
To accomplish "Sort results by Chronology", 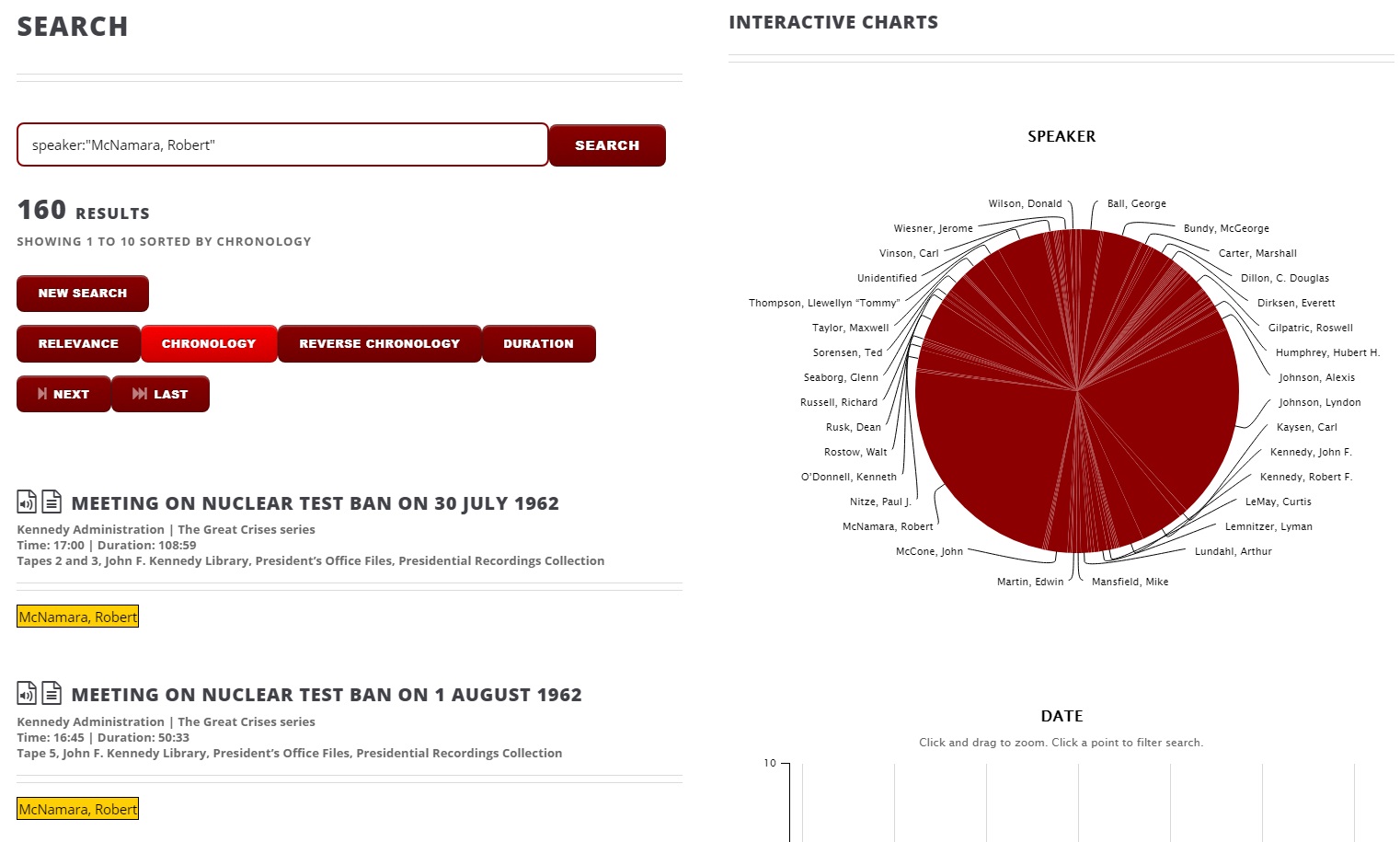I will (x=209, y=344).
